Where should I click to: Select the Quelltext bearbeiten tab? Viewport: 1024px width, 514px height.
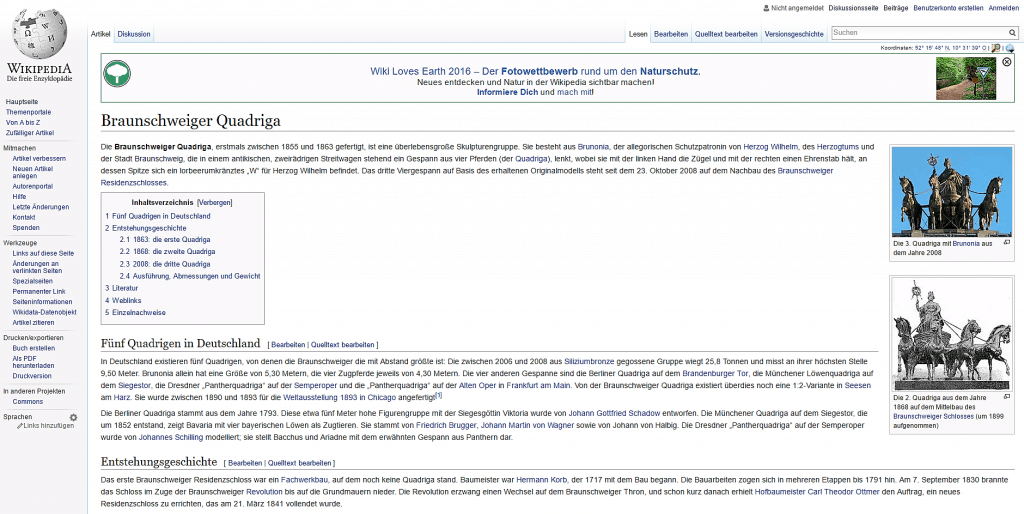tap(726, 34)
